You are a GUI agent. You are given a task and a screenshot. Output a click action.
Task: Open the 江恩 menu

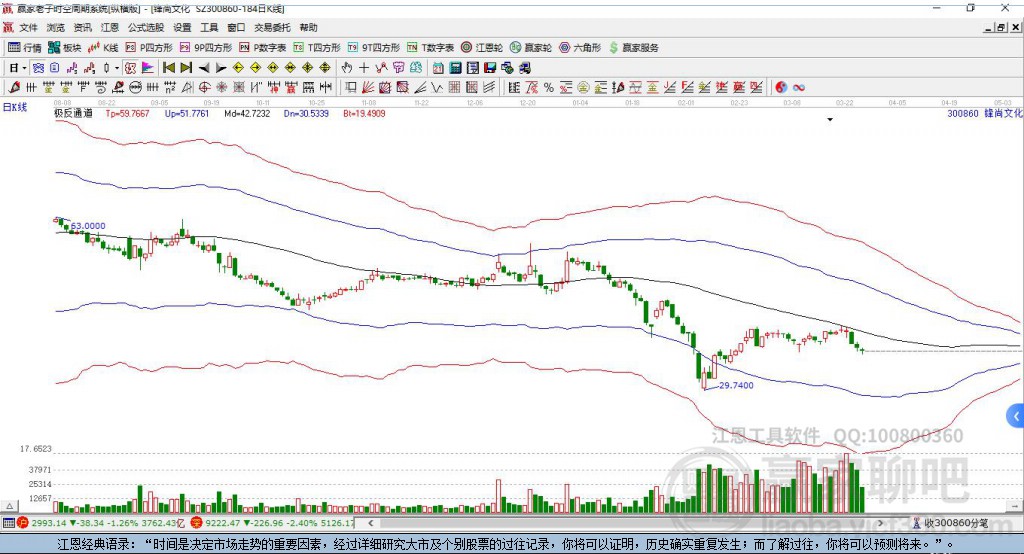110,27
